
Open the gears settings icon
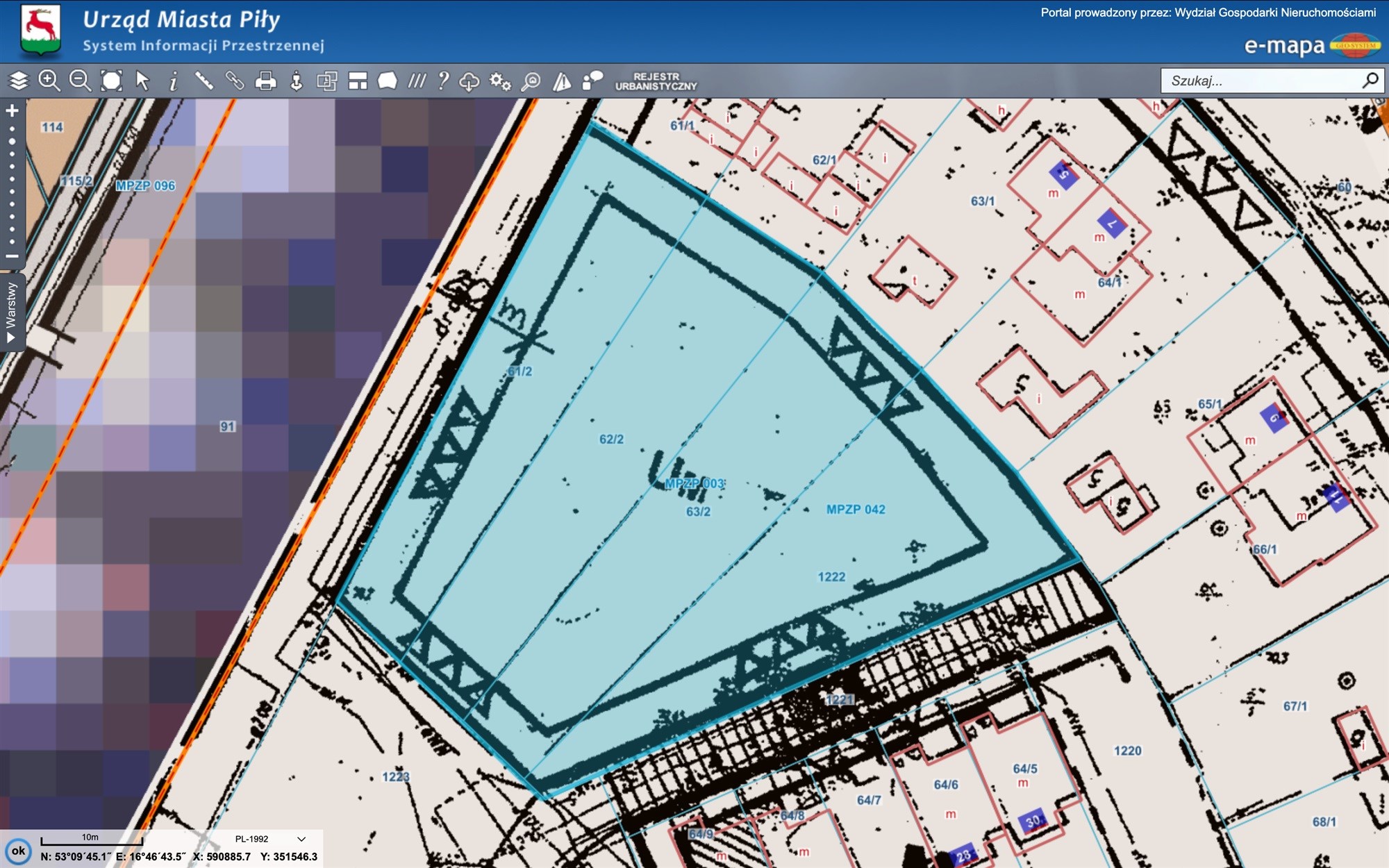click(x=500, y=81)
